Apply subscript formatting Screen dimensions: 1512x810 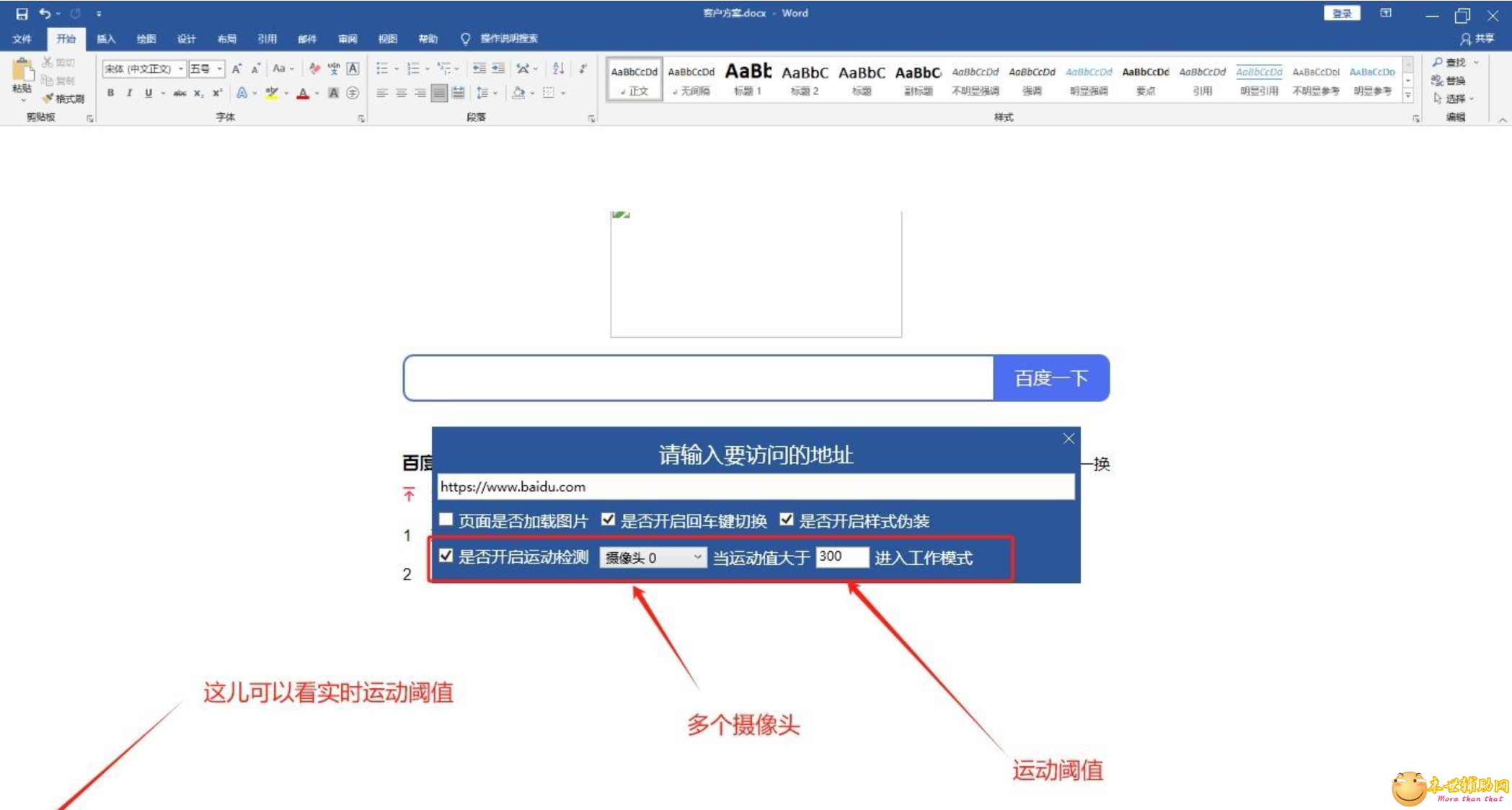click(198, 93)
